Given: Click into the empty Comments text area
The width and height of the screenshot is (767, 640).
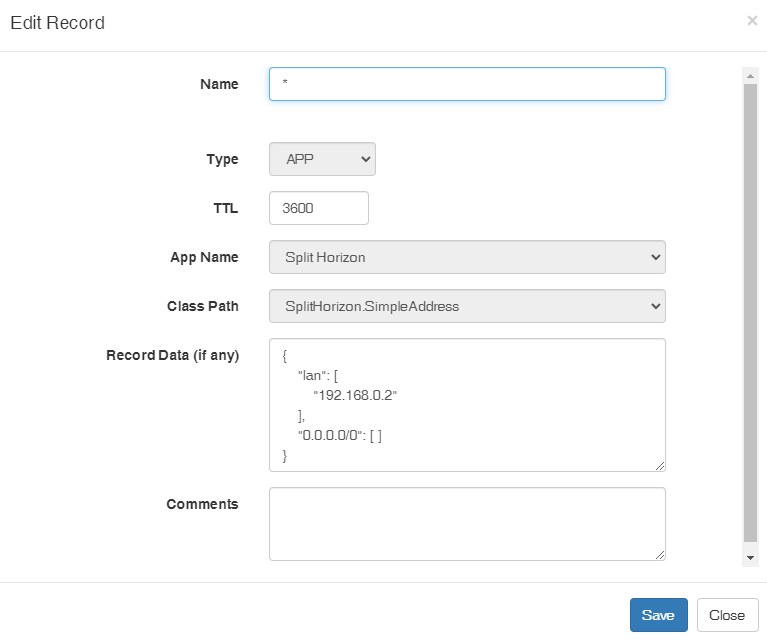Looking at the screenshot, I should click(467, 524).
